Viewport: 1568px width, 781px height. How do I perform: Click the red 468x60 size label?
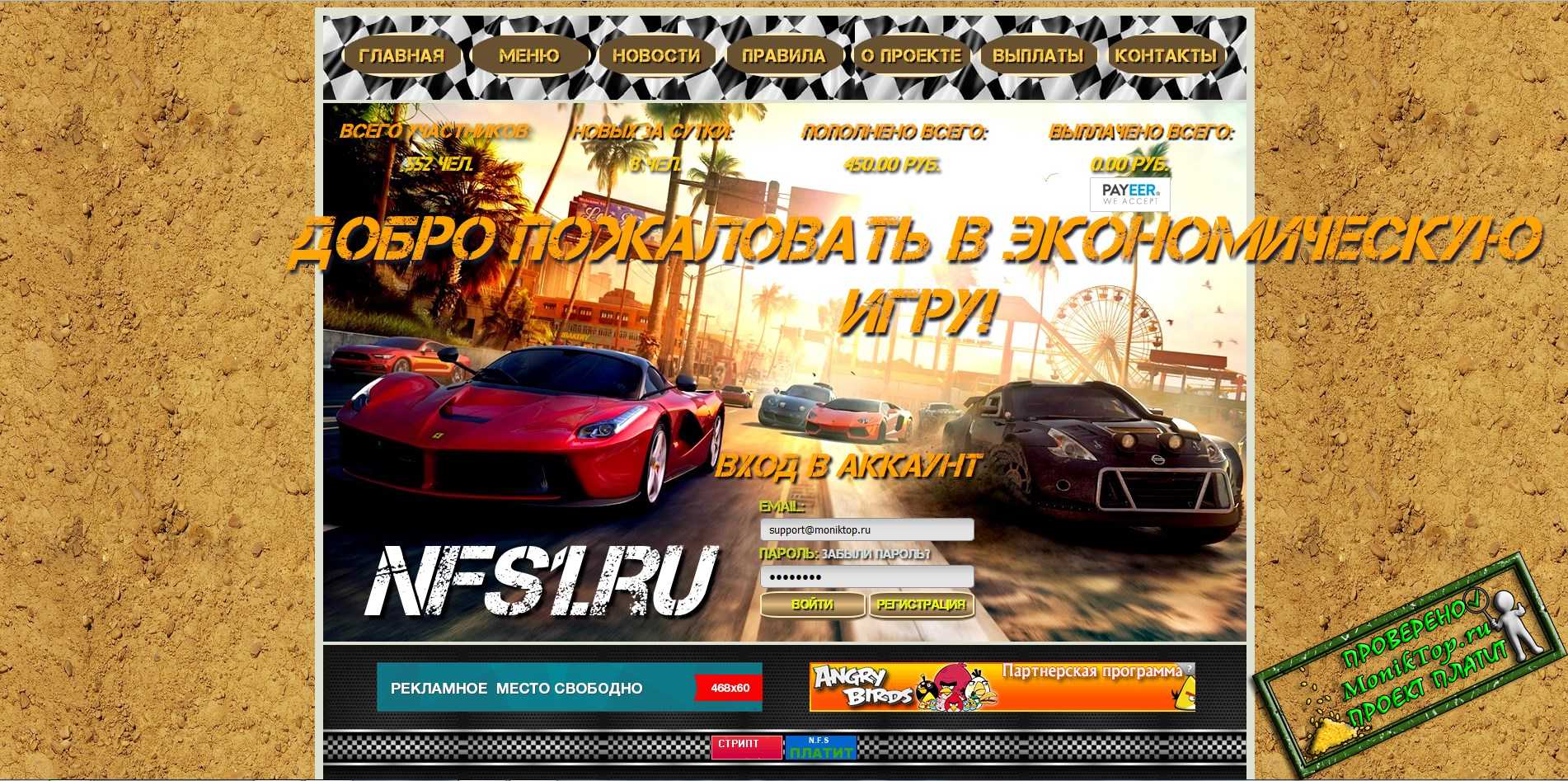point(729,688)
